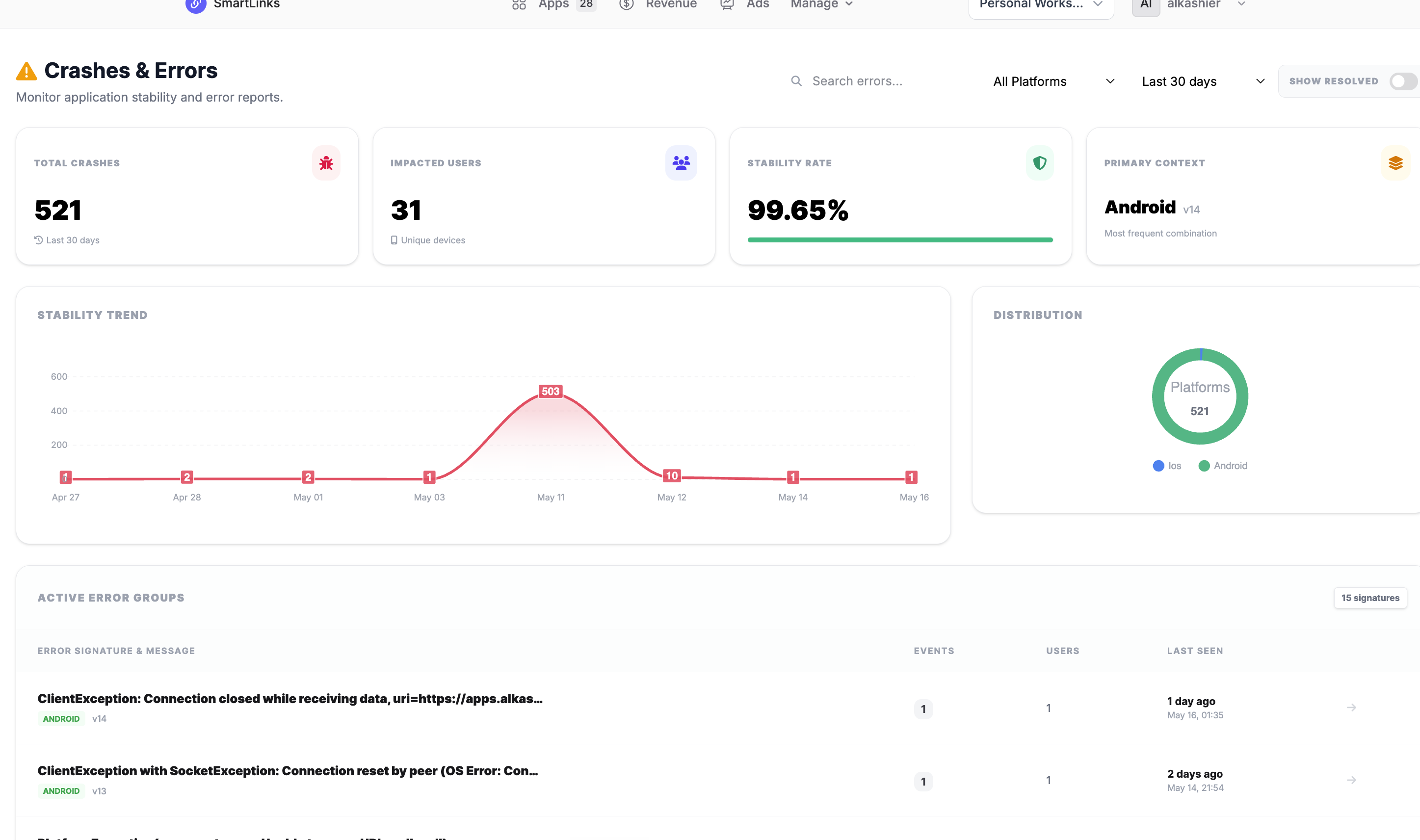This screenshot has height=840, width=1420.
Task: Go to the Ads tab
Action: 757,4
